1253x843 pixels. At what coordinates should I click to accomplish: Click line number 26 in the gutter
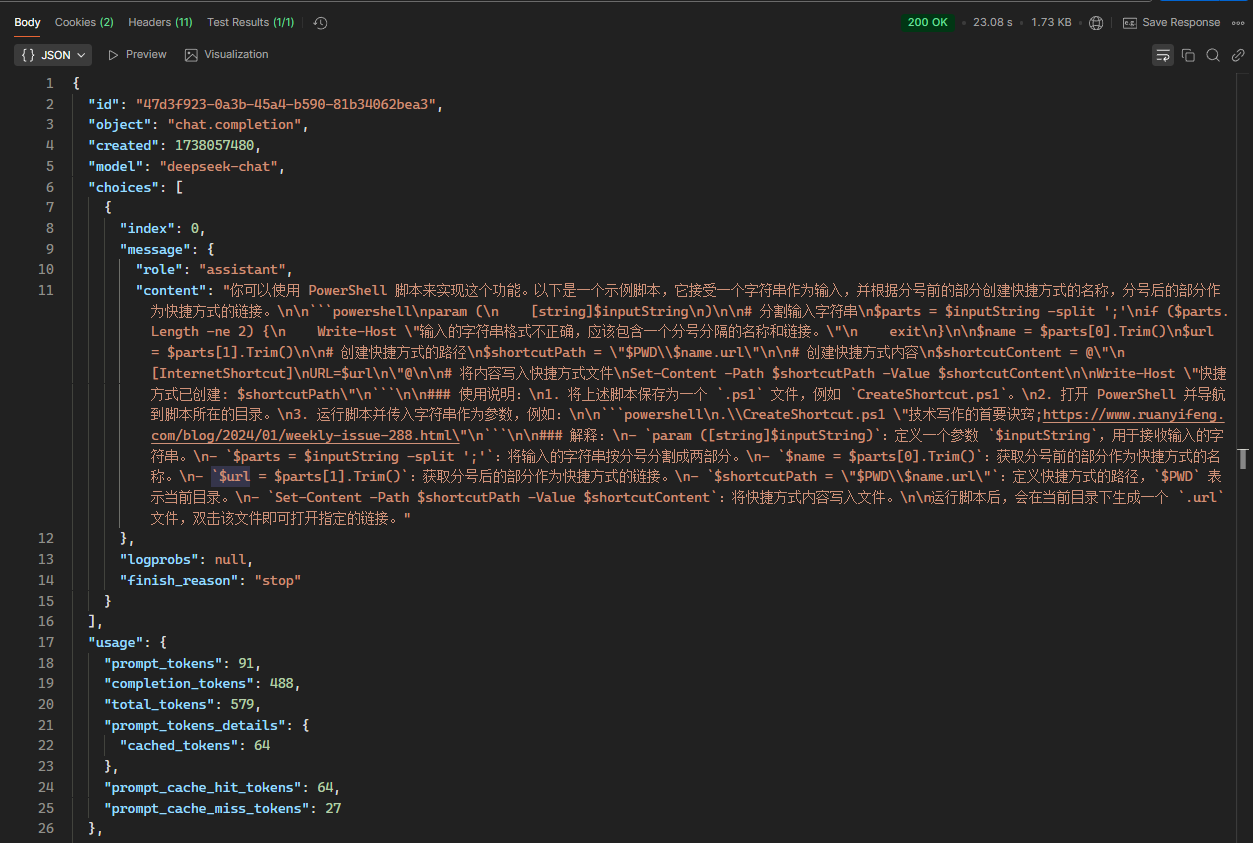coord(46,828)
